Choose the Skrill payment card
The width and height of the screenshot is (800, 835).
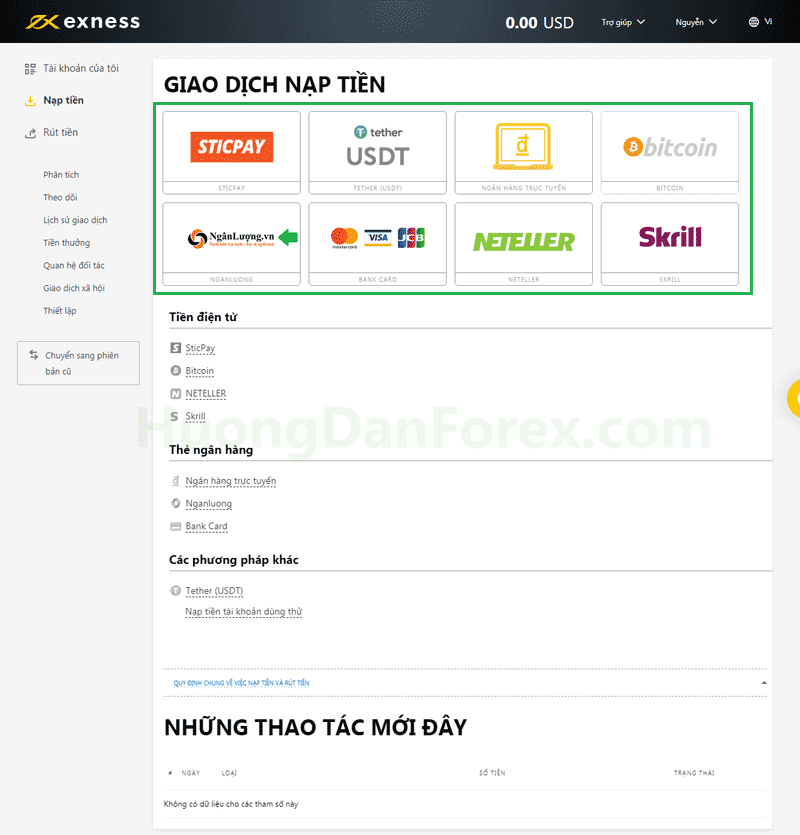click(x=670, y=244)
